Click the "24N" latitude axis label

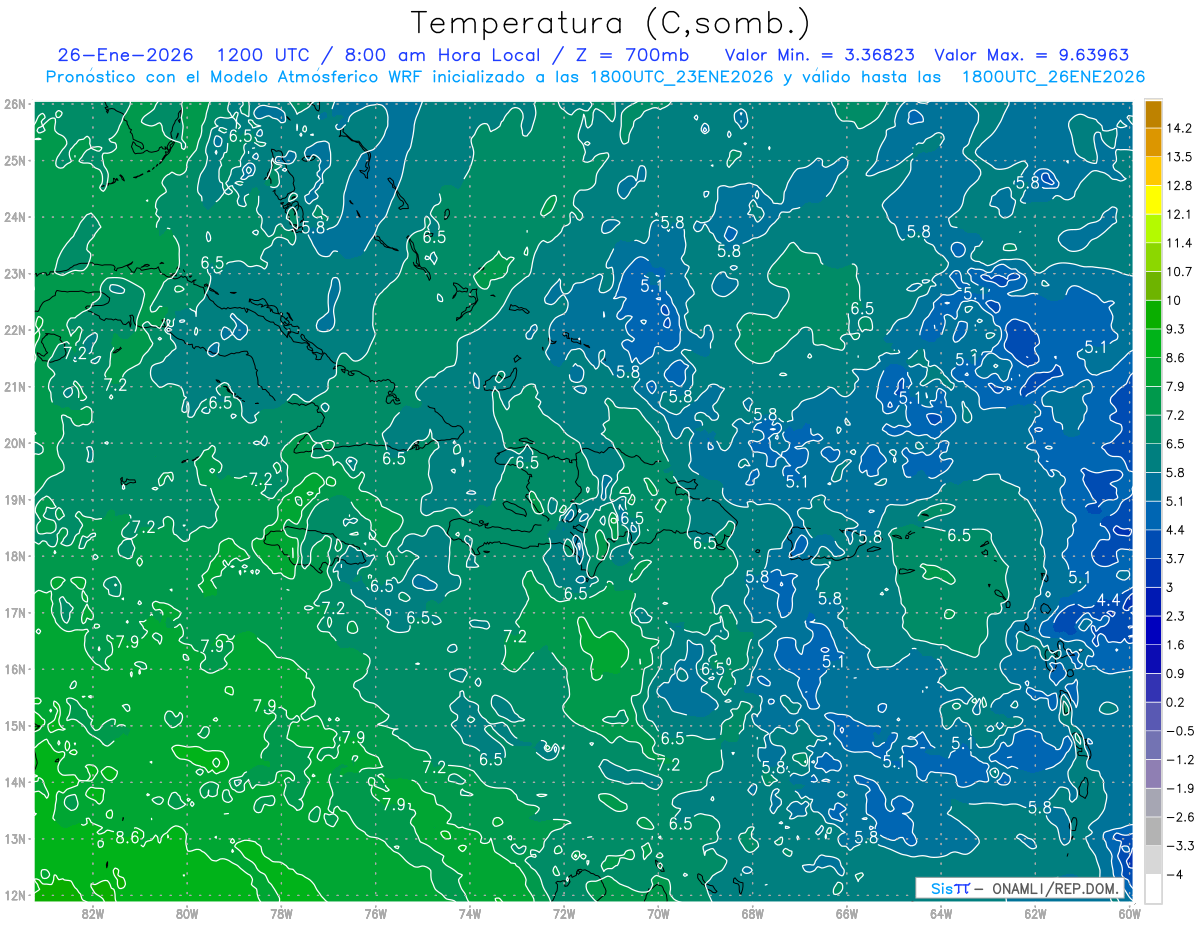click(x=15, y=217)
